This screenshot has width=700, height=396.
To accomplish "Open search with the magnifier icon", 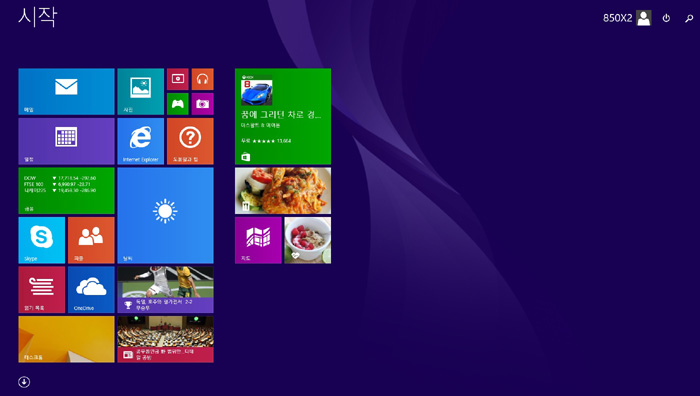I will [x=689, y=18].
